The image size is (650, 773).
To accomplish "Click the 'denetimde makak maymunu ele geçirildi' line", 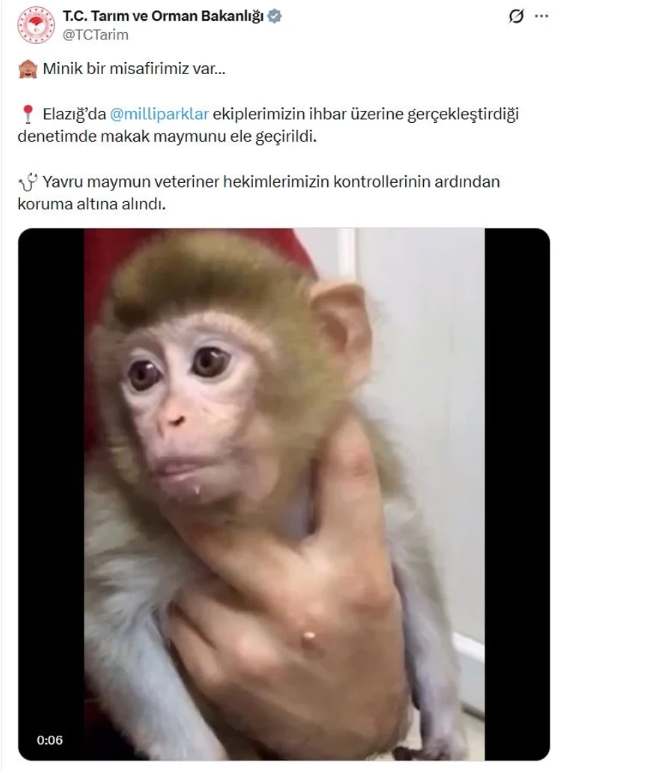I will (x=167, y=137).
